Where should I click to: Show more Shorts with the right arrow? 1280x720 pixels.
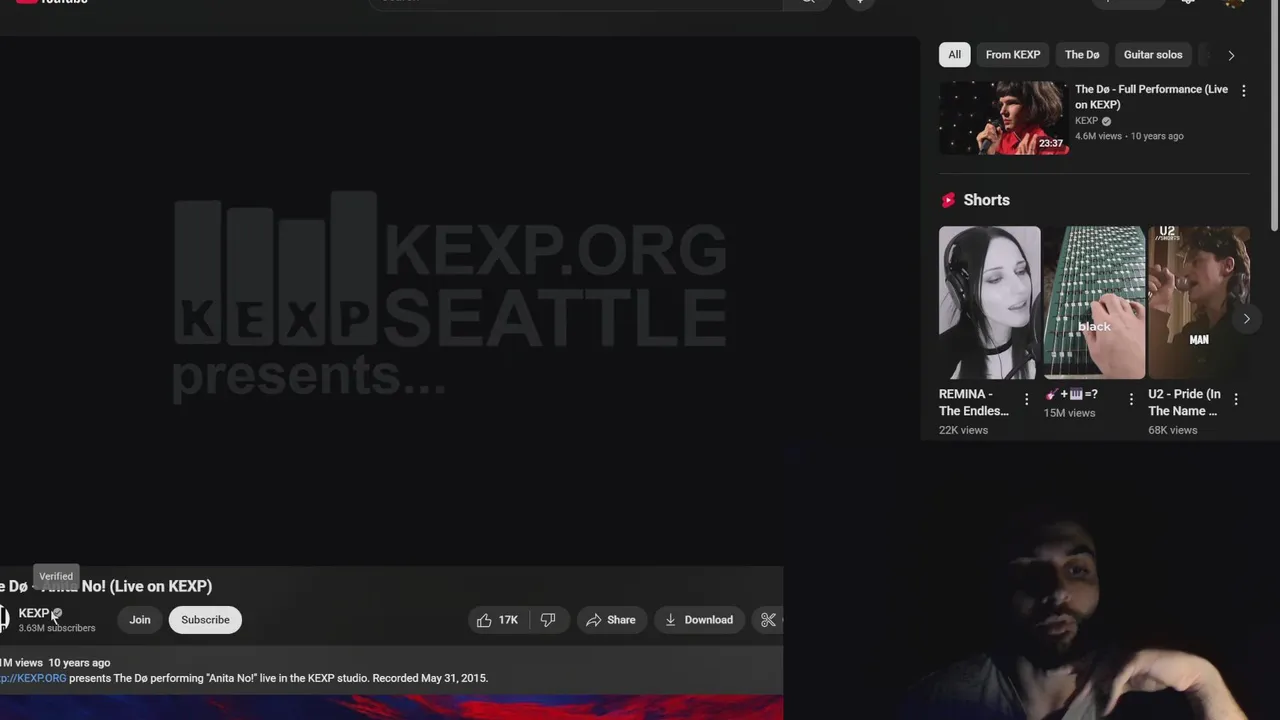click(1246, 319)
